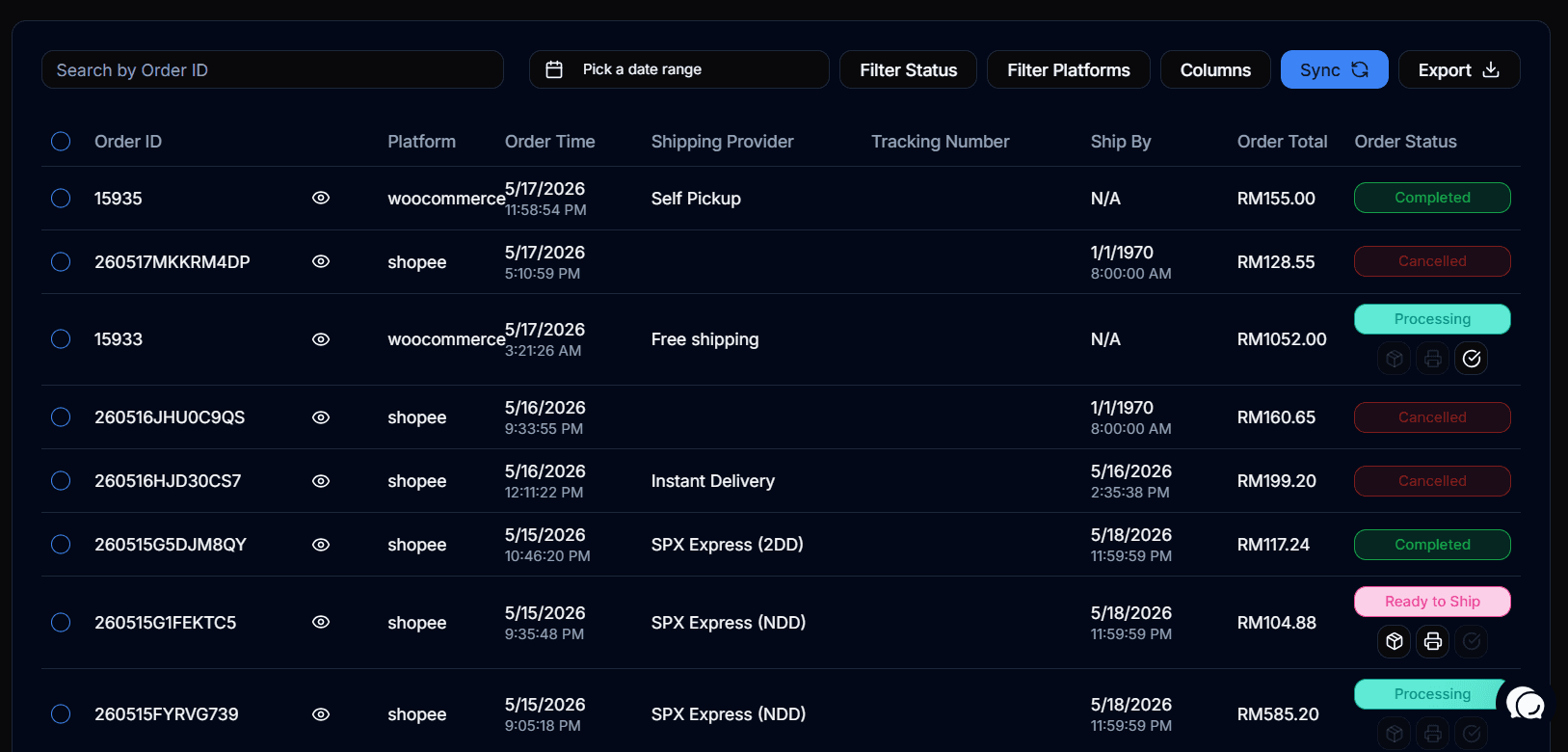
Task: Click the Order Time column header
Action: 549,142
